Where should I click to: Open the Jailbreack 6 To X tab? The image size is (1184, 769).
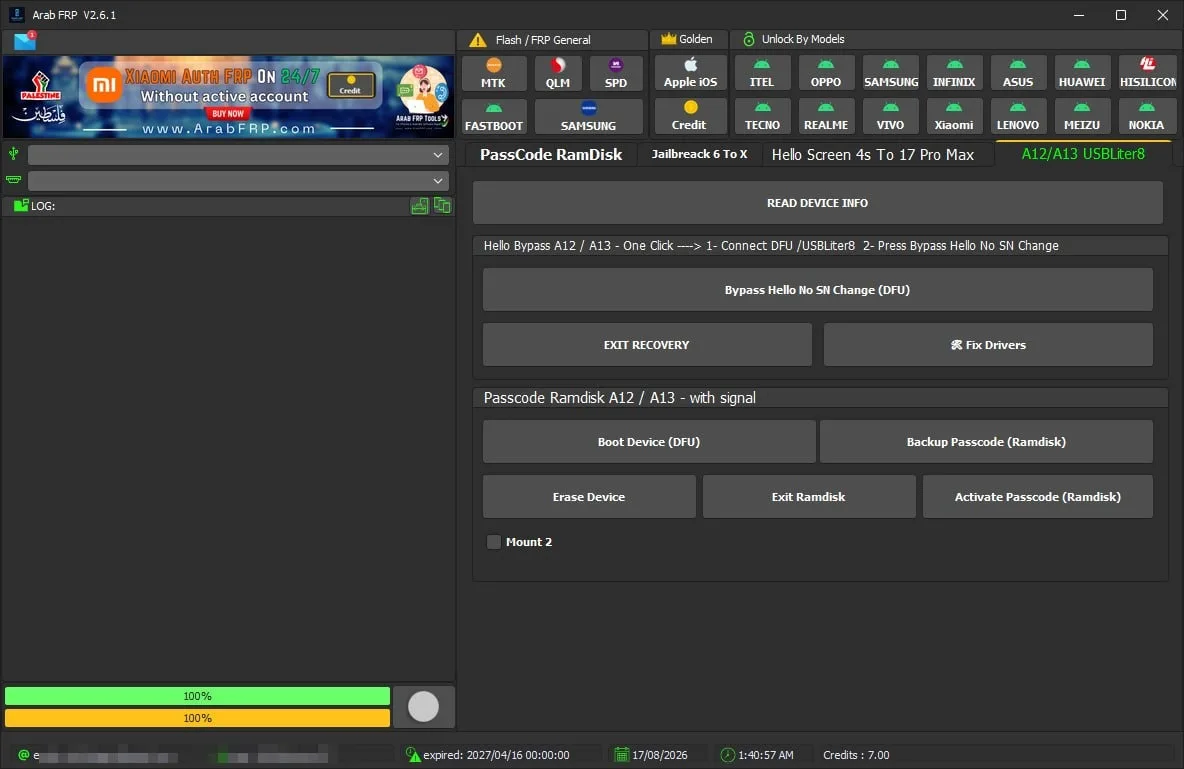(699, 154)
